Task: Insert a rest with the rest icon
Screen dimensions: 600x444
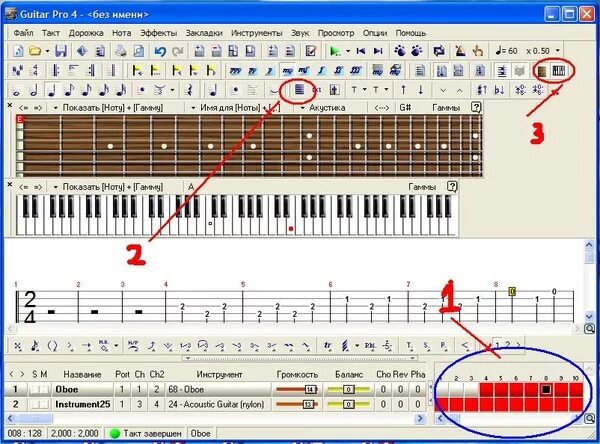Action: pos(189,91)
